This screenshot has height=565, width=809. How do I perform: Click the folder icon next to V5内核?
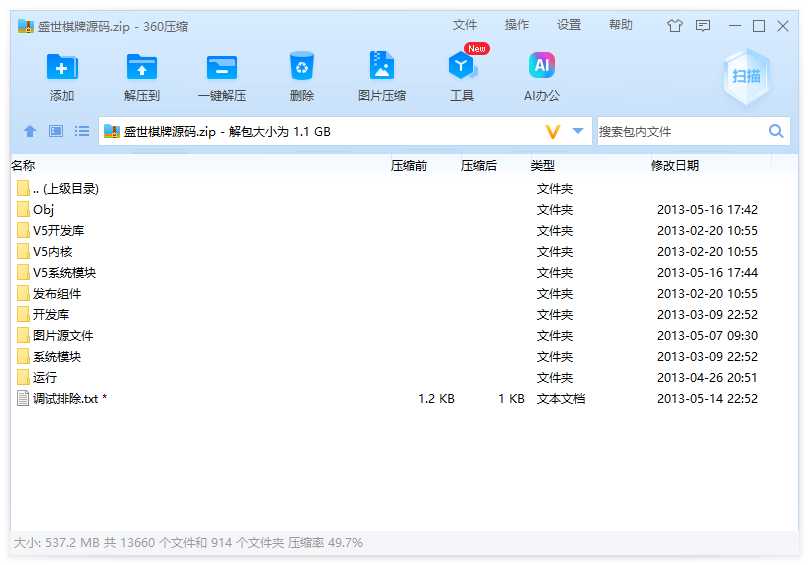click(23, 251)
